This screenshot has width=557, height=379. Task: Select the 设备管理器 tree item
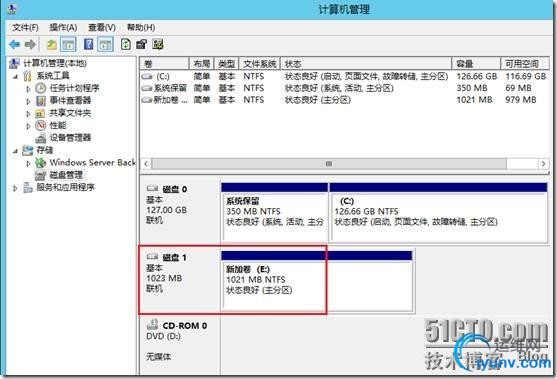point(70,138)
